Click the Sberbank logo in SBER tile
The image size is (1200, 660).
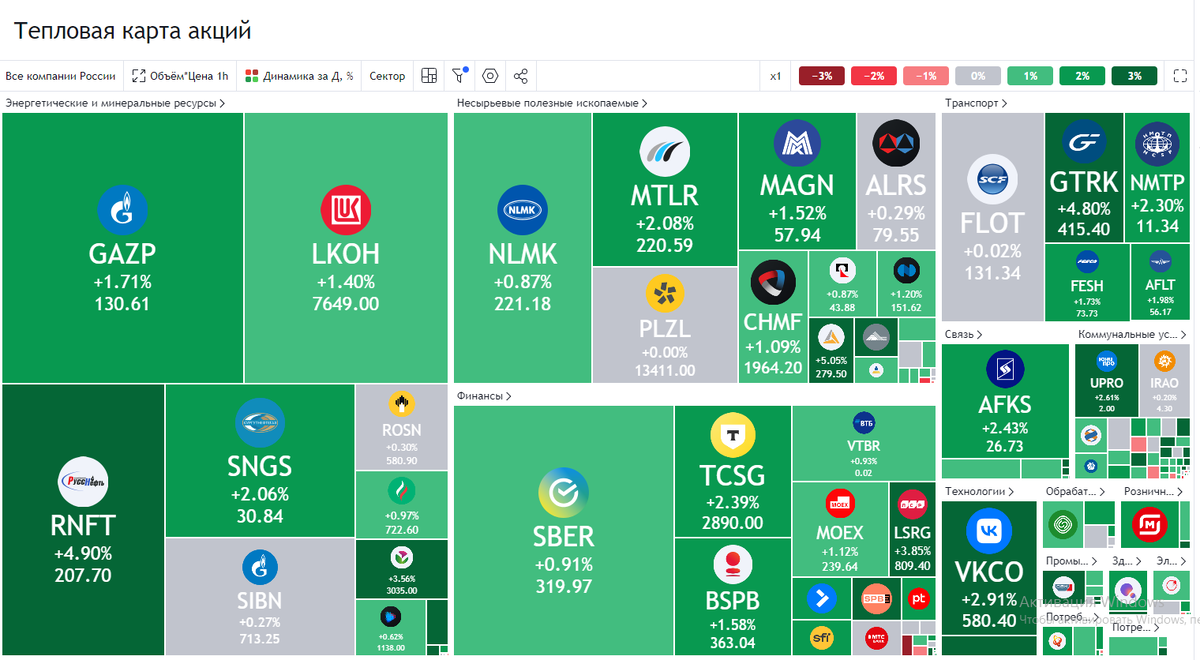point(564,494)
